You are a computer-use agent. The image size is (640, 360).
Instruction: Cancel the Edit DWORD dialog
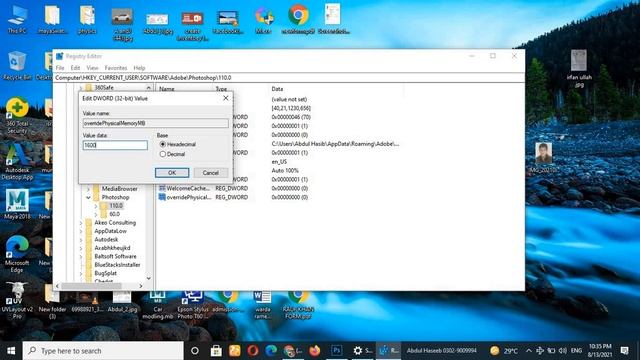point(211,173)
